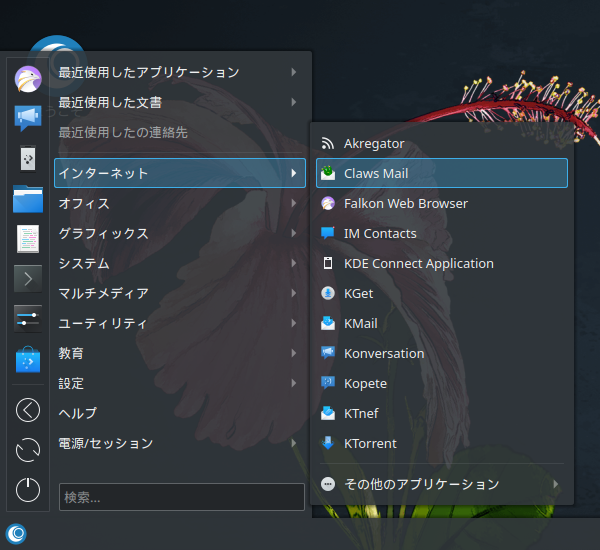
Task: Open the 教育 category
Action: point(180,353)
